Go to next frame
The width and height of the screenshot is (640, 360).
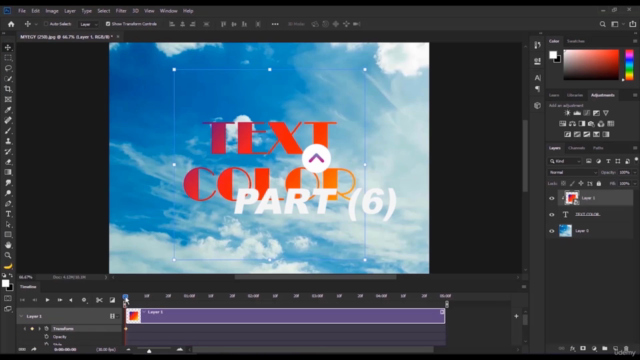tap(60, 300)
